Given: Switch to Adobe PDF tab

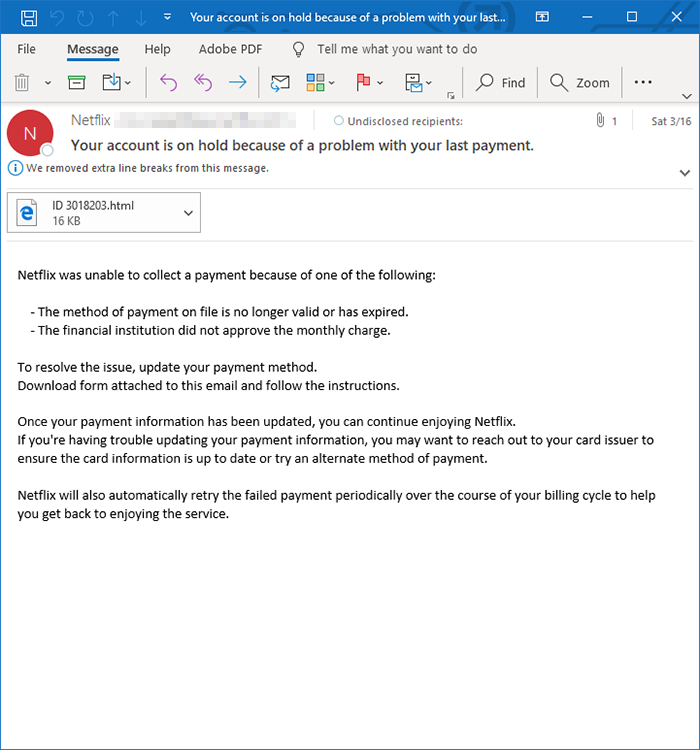Looking at the screenshot, I should coord(231,49).
